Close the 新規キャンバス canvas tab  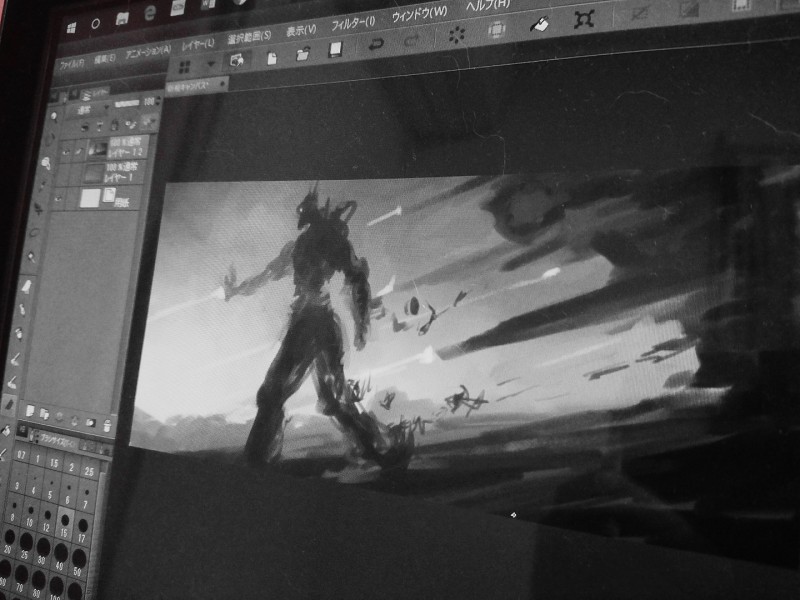point(222,82)
